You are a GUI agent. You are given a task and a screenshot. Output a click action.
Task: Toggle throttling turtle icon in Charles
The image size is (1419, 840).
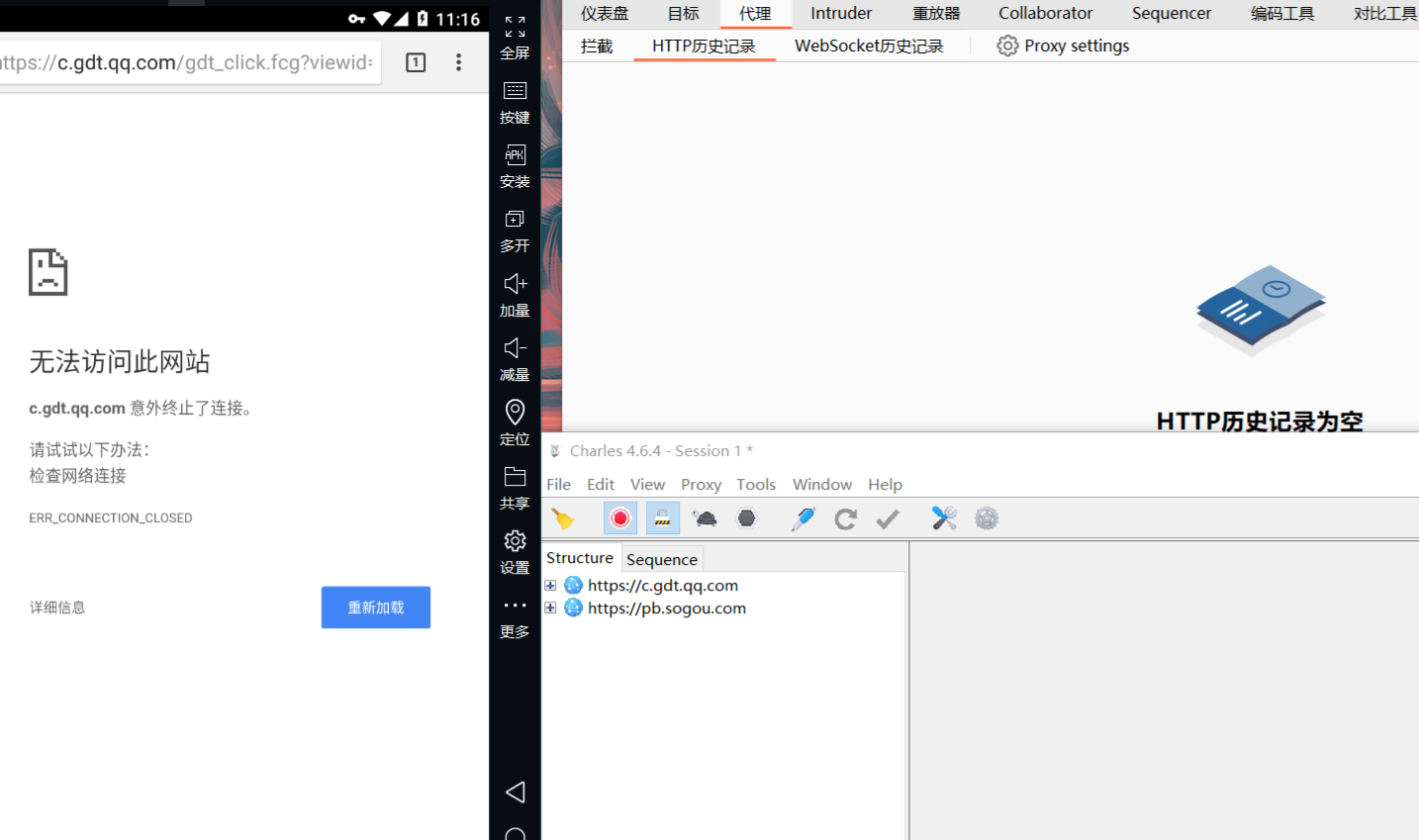pyautogui.click(x=705, y=518)
